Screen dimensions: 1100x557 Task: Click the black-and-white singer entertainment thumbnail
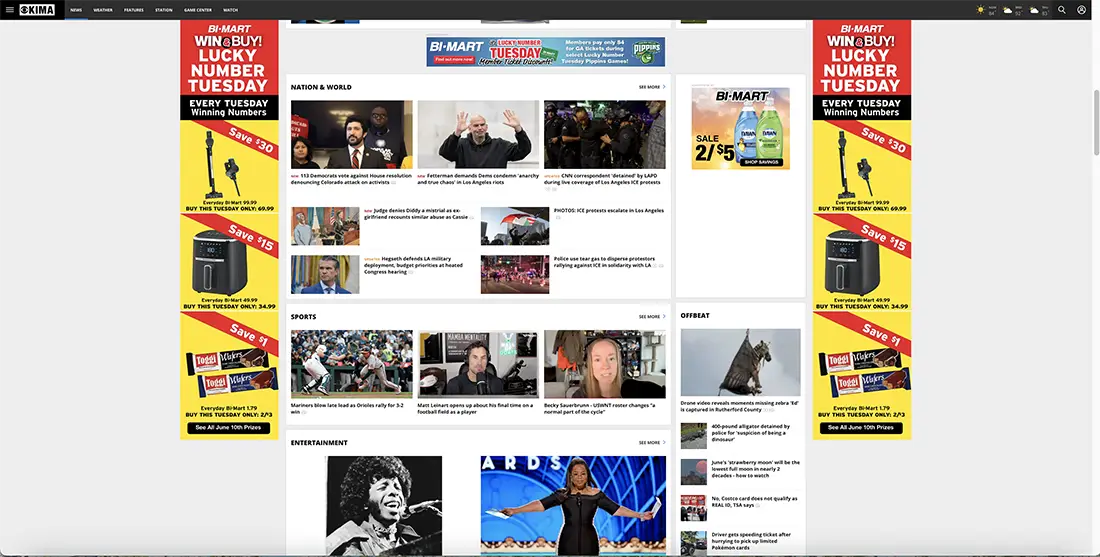coord(384,505)
